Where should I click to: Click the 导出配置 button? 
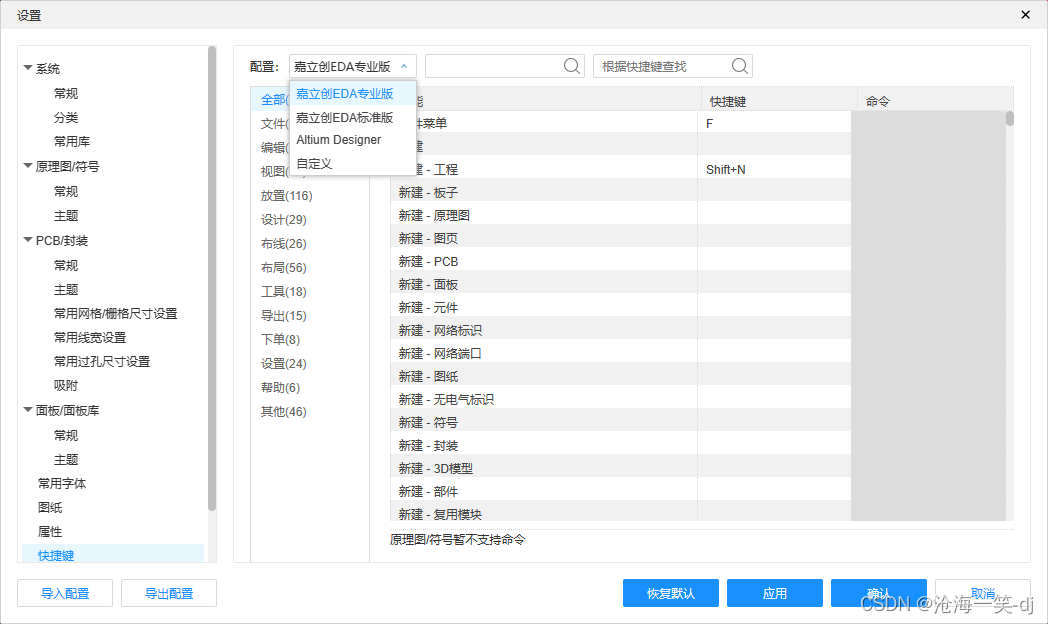pos(168,593)
